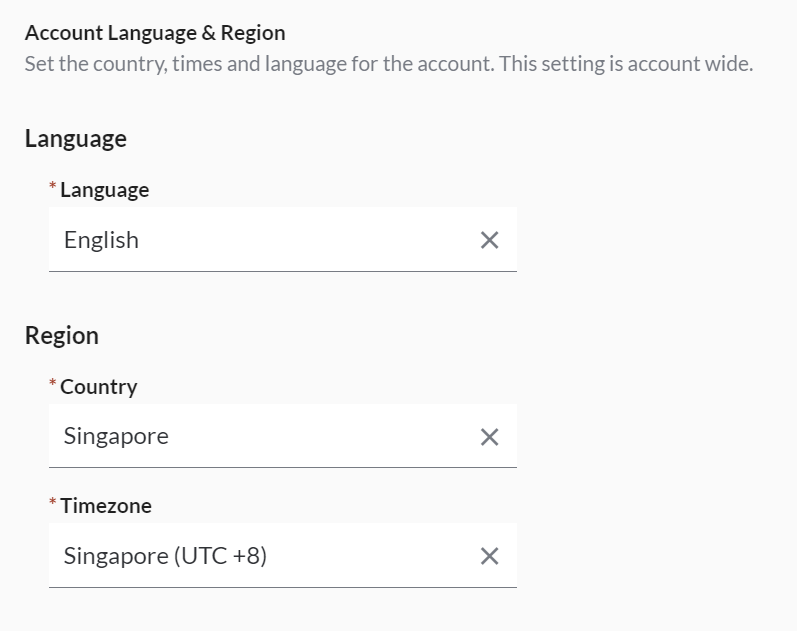
Task: Clear the Language field using X icon
Action: 489,240
